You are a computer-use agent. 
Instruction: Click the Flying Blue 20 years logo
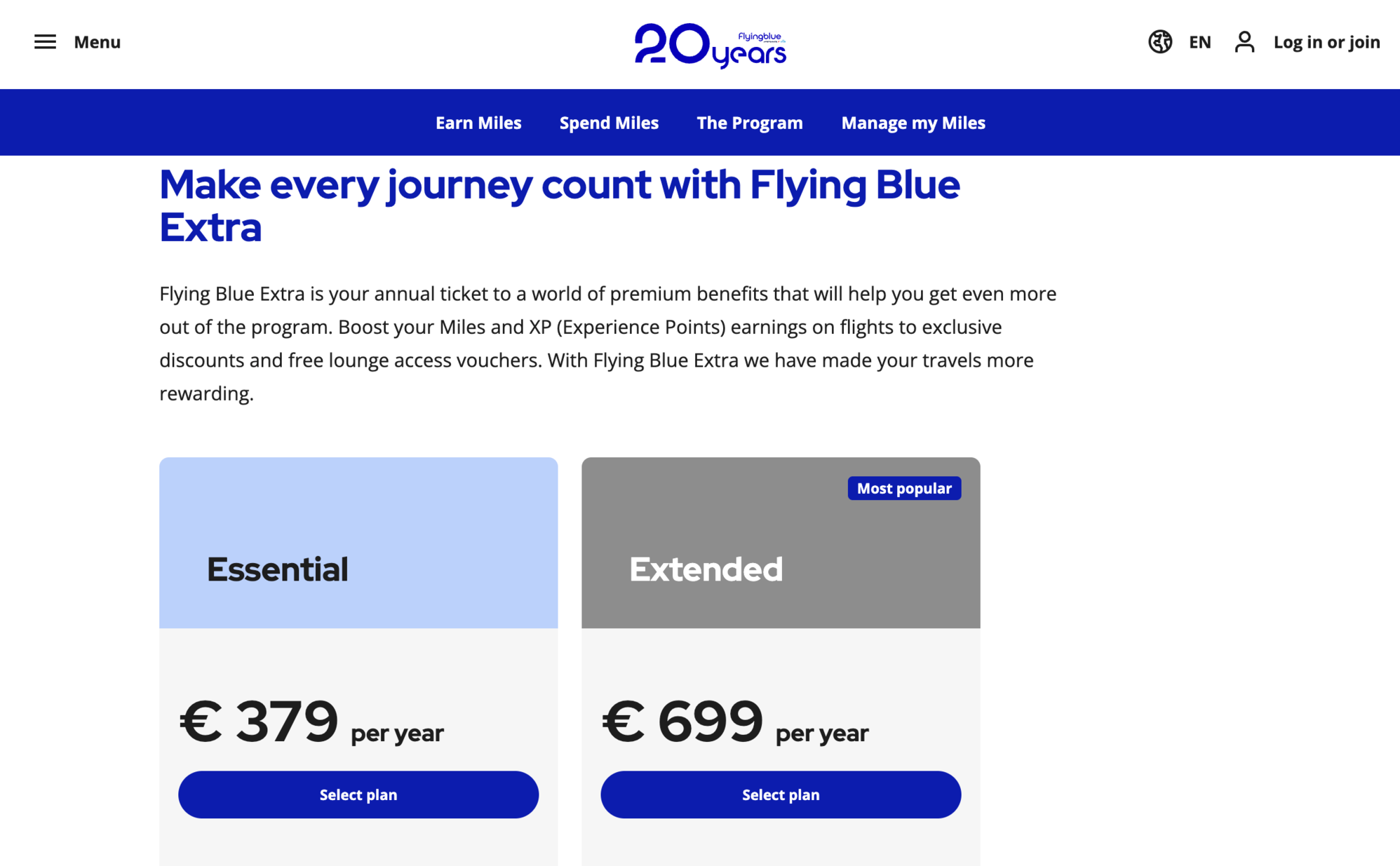[710, 45]
